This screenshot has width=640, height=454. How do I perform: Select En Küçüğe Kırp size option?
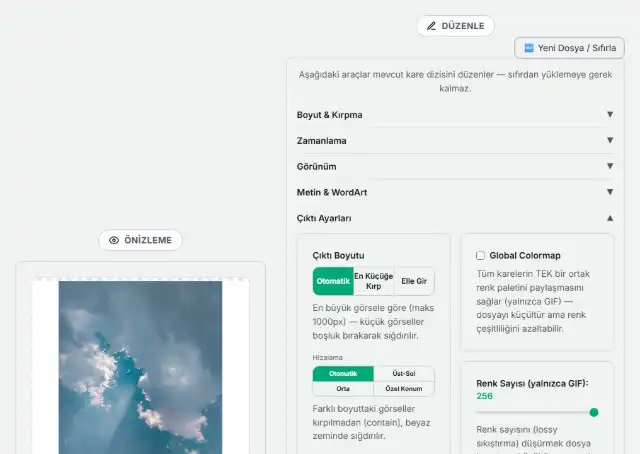tap(373, 281)
